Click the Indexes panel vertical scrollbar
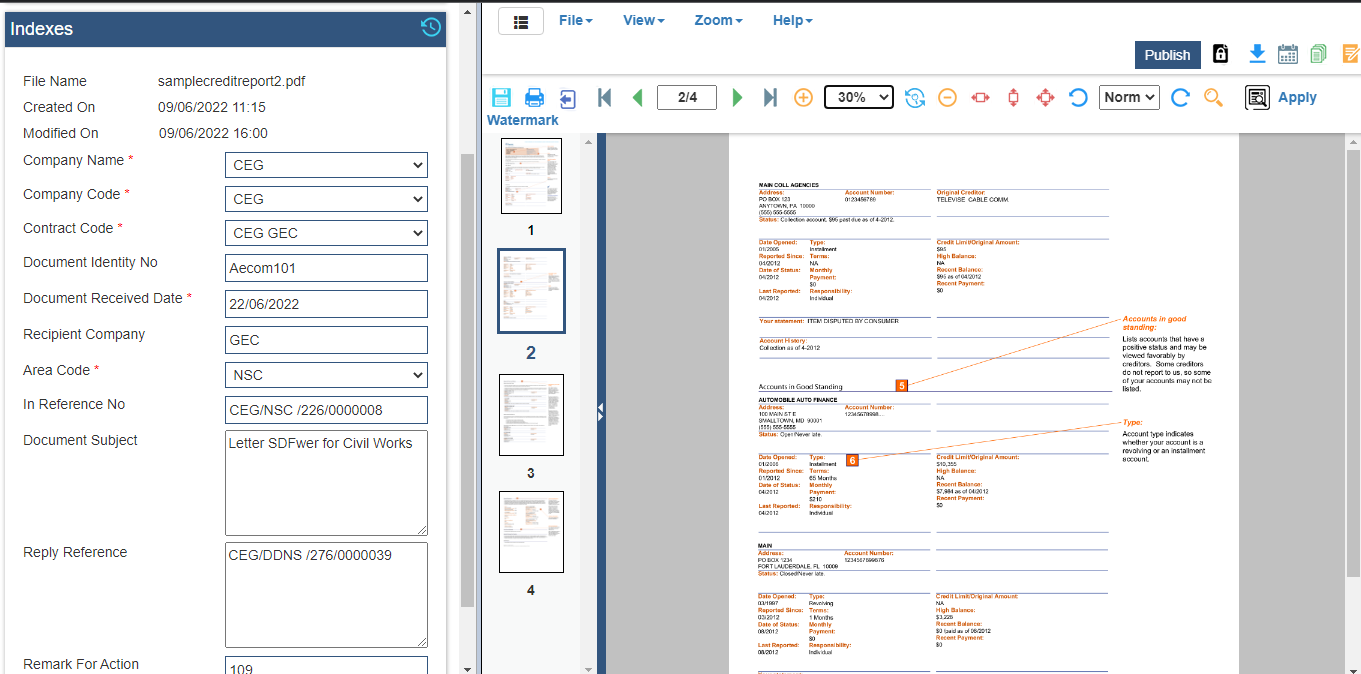The image size is (1361, 674). point(467,380)
